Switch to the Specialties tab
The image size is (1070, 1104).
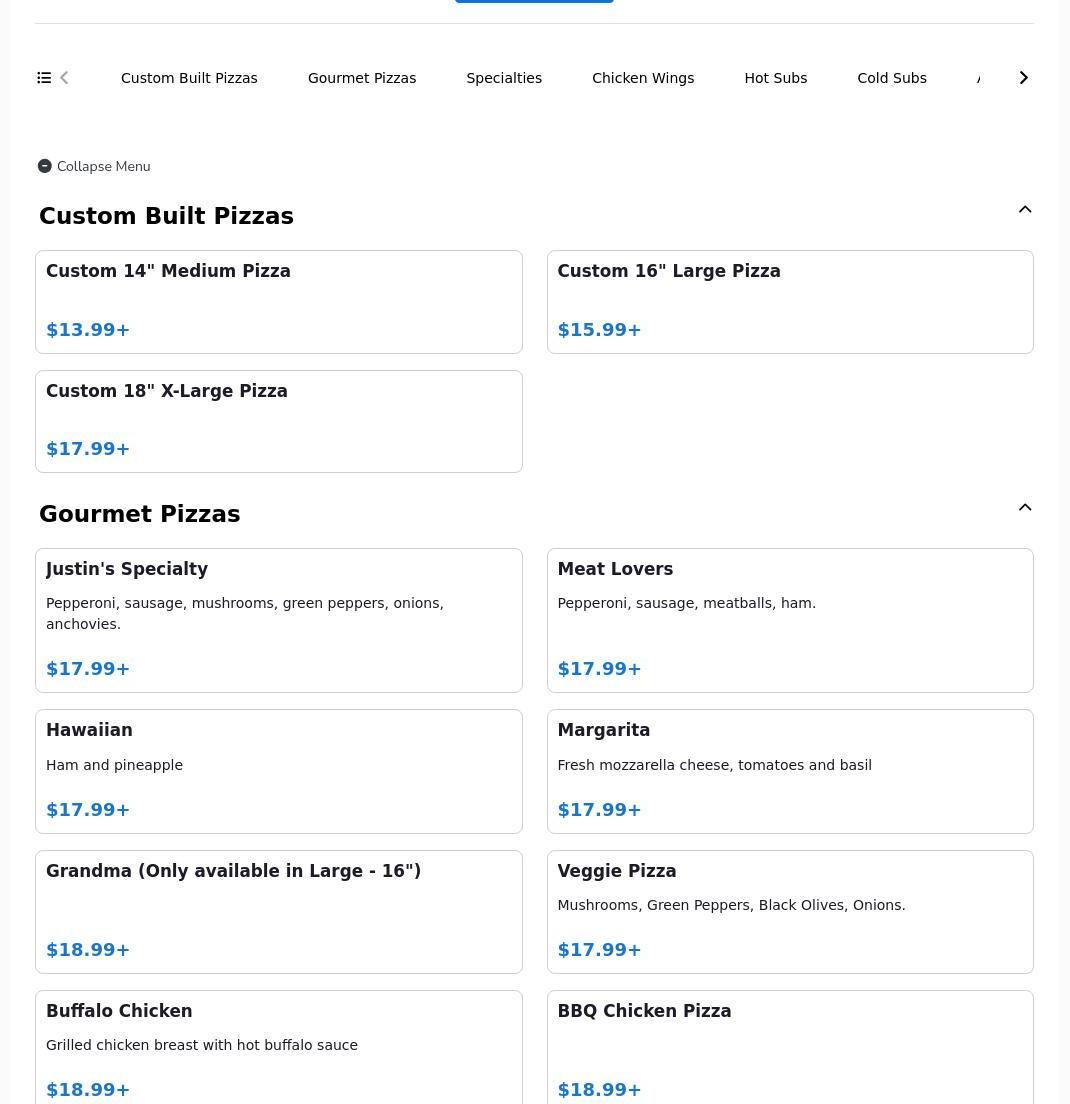504,78
